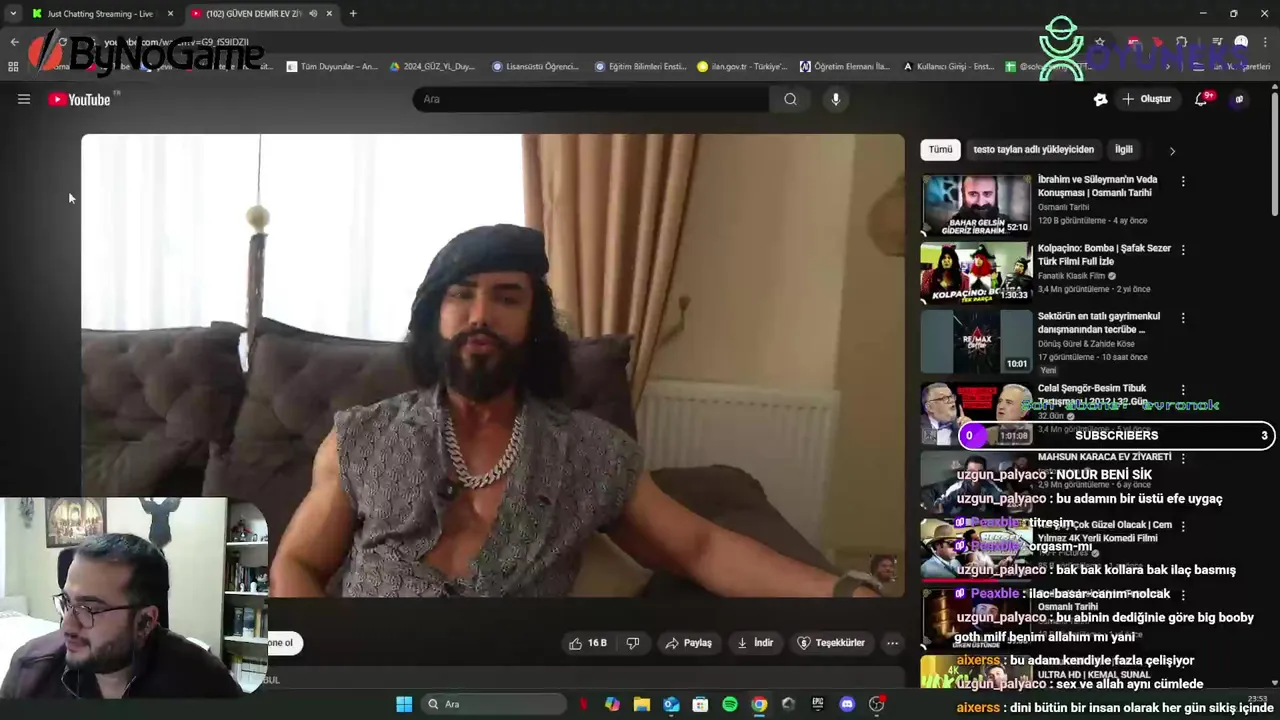The width and height of the screenshot is (1280, 720).
Task: Open the tab search dropdown arrow
Action: click(12, 14)
